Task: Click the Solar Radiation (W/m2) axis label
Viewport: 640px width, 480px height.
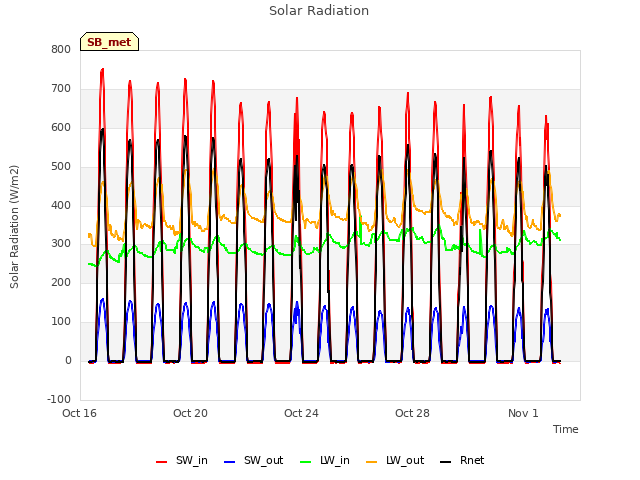Action: [x=14, y=227]
